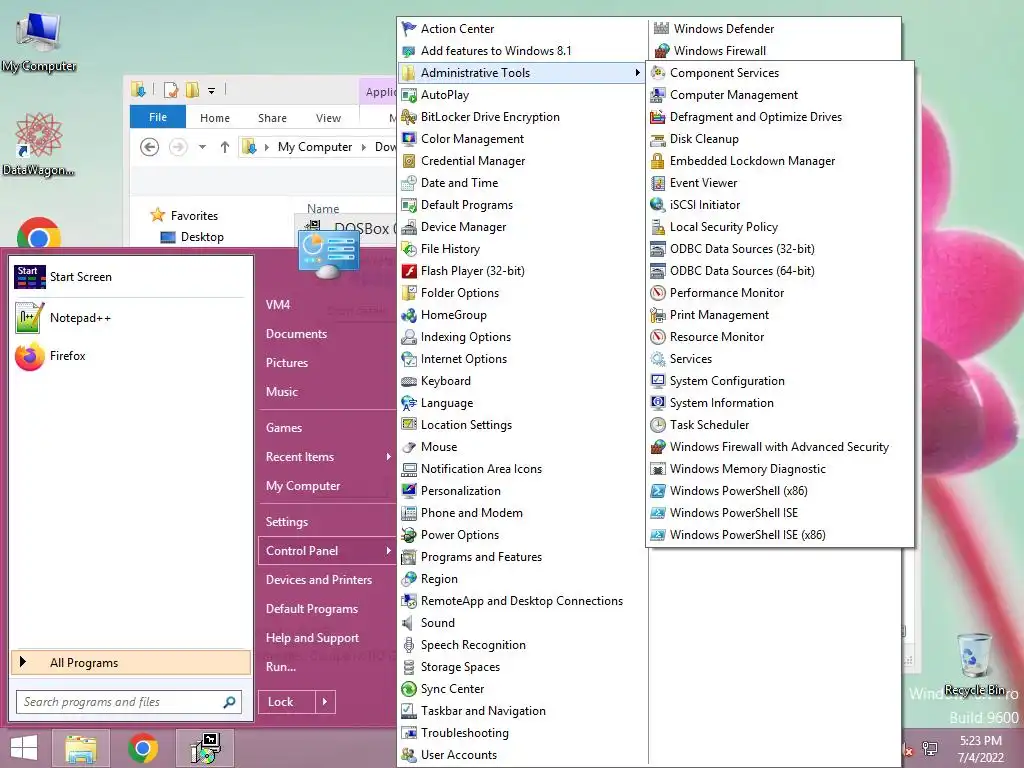1024x768 pixels.
Task: Click the iSCSI Initiator globe icon
Action: click(658, 205)
